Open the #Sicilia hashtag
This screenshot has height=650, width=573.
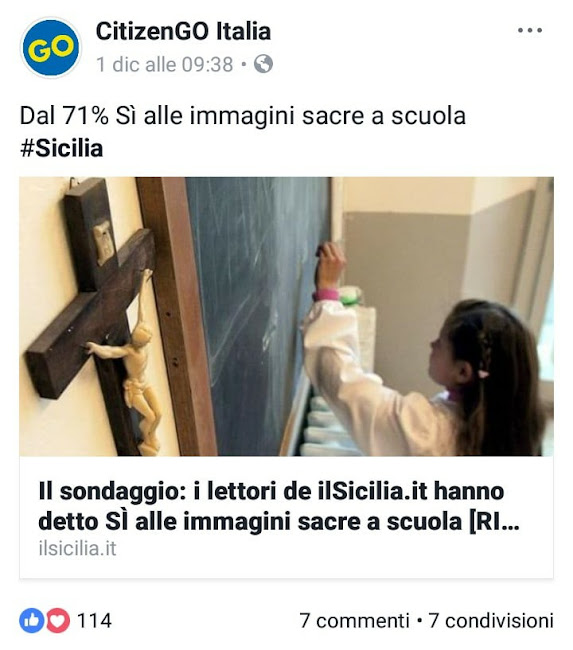(62, 148)
